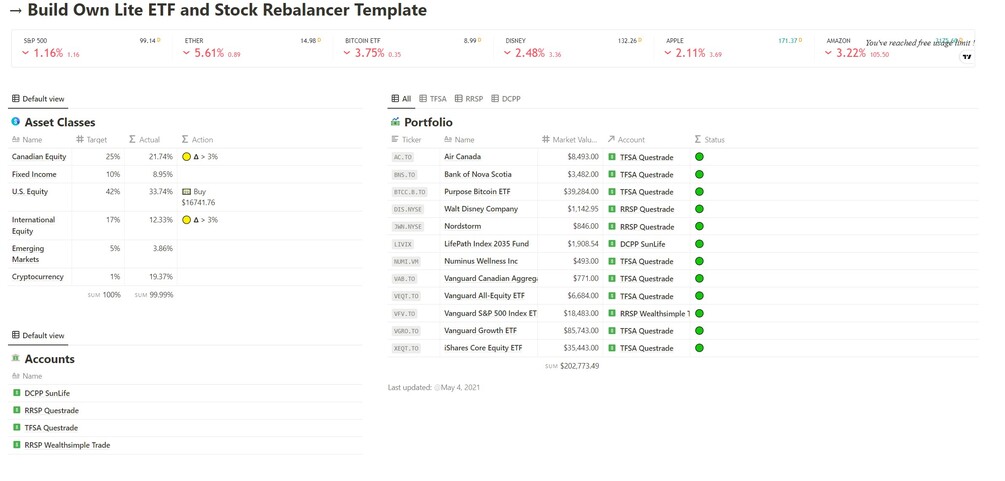Click the Cryptocurrency asset class row name
The image size is (1005, 481).
point(38,276)
